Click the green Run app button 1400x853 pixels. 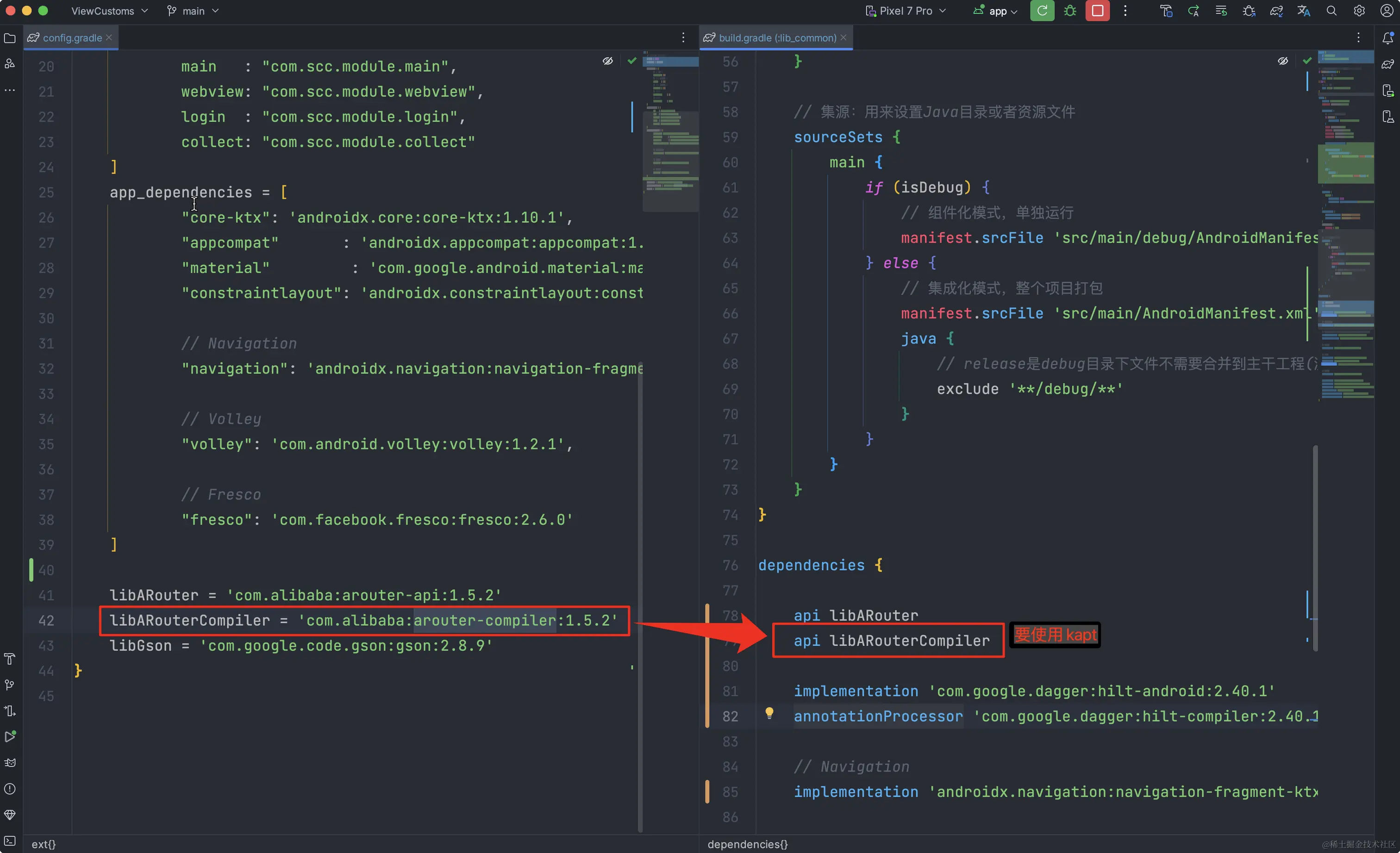pos(1042,11)
